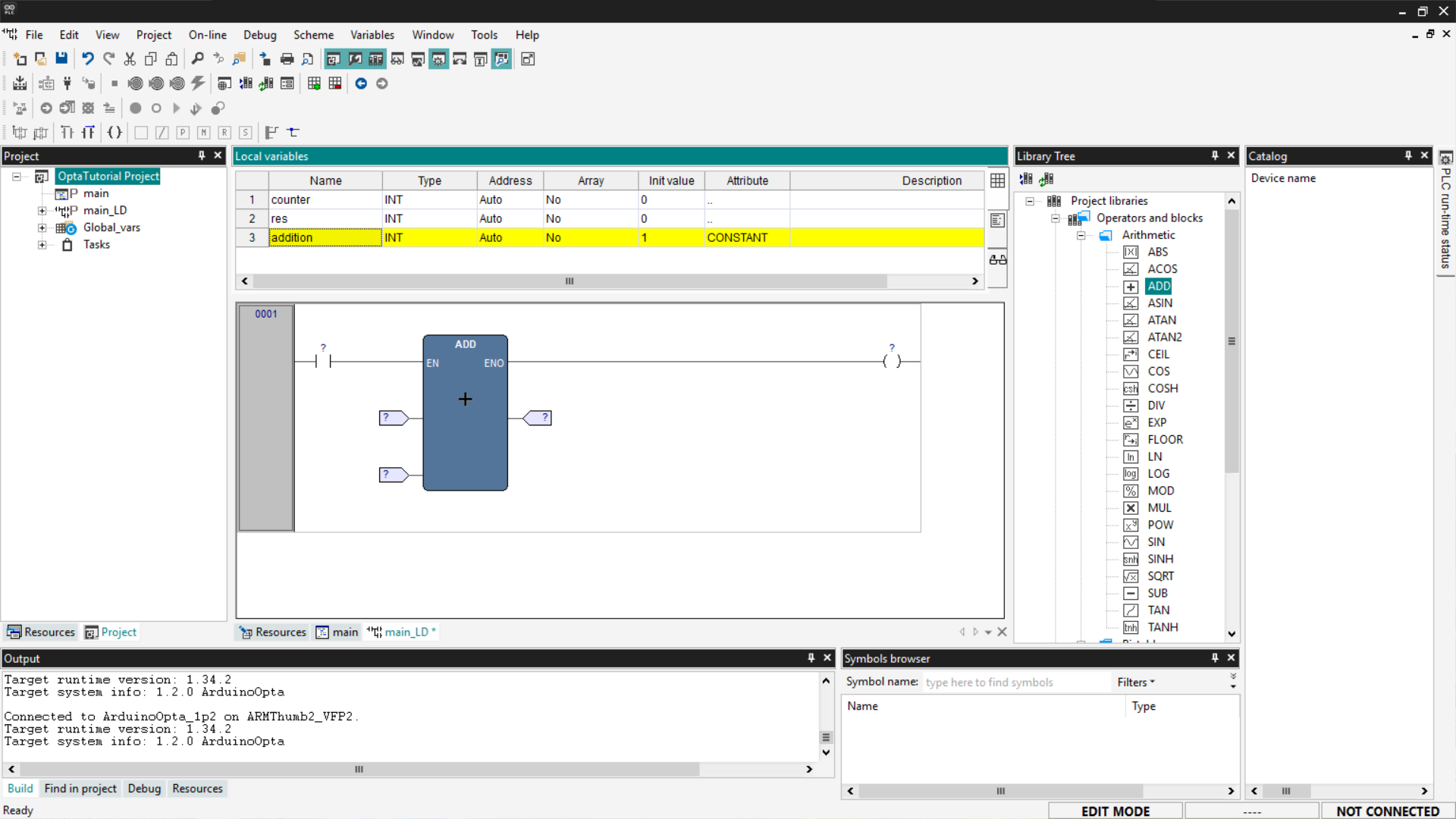1456x819 pixels.
Task: Select the Find in project output tab
Action: pos(80,789)
